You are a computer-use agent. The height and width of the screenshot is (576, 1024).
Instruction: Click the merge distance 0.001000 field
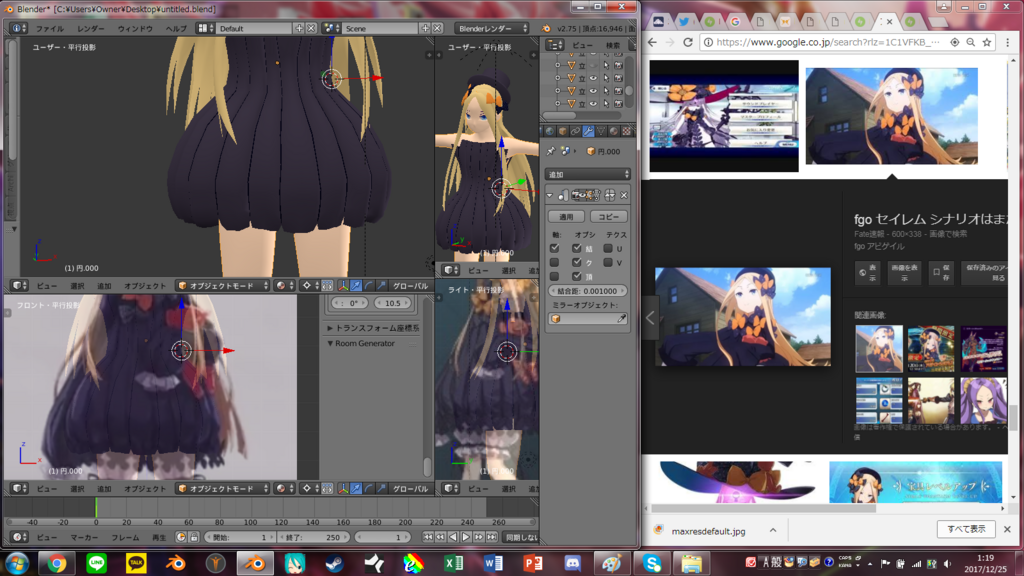pos(587,291)
